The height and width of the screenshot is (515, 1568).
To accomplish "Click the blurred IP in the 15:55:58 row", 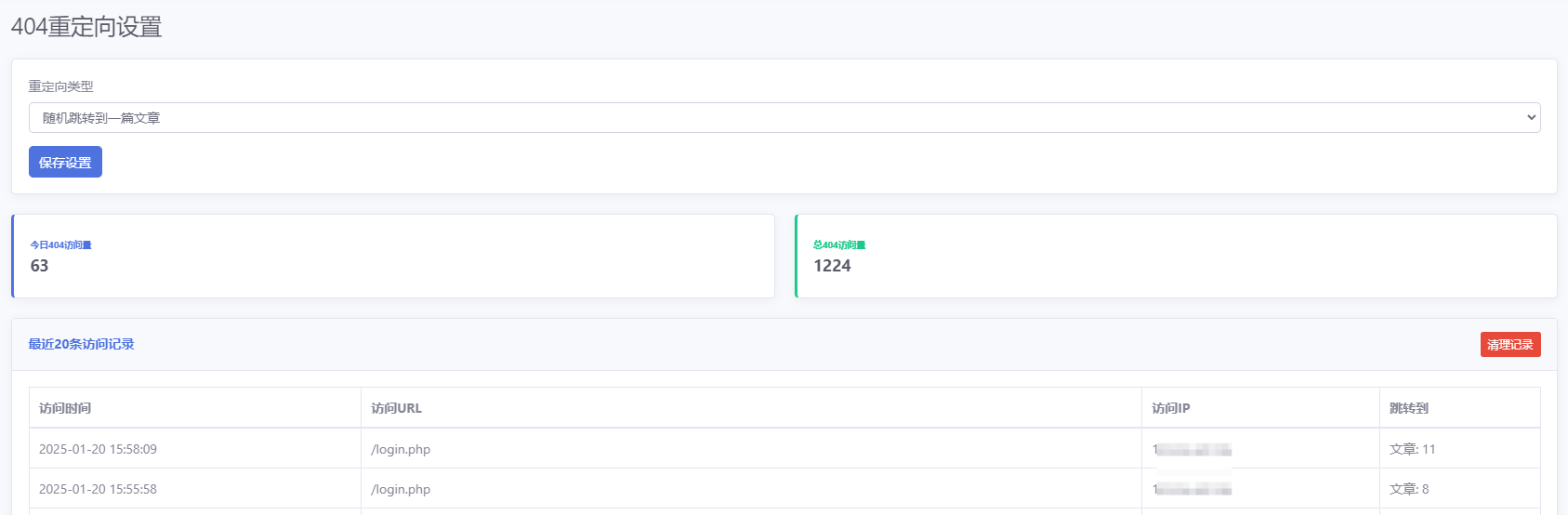I will 1192,489.
